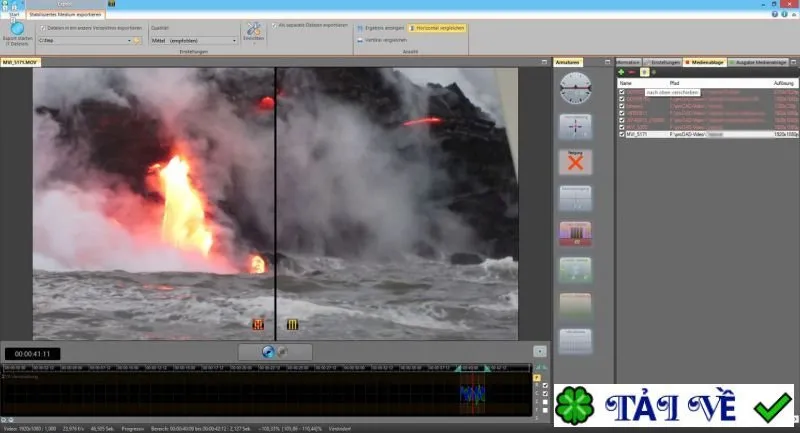Click the crosshair shift gauge in Armaturen
Image resolution: width=800 pixels, height=433 pixels.
(576, 126)
